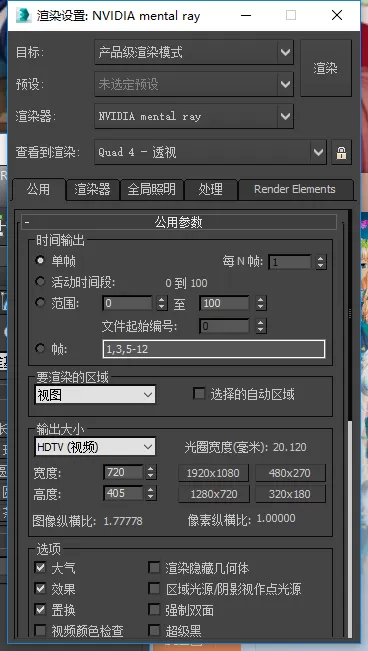The height and width of the screenshot is (651, 368).
Task: Click the 像素纵横比 value 1.00000
Action: [x=276, y=519]
